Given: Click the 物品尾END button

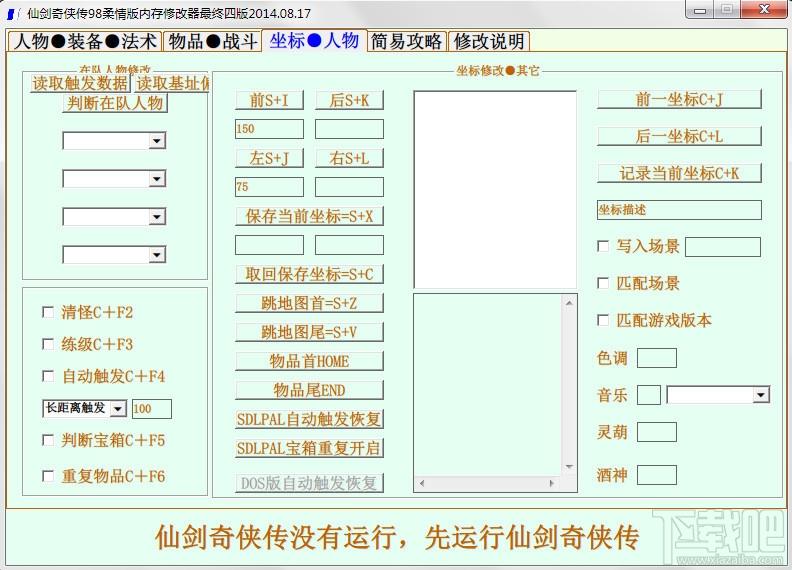Looking at the screenshot, I should coord(309,390).
